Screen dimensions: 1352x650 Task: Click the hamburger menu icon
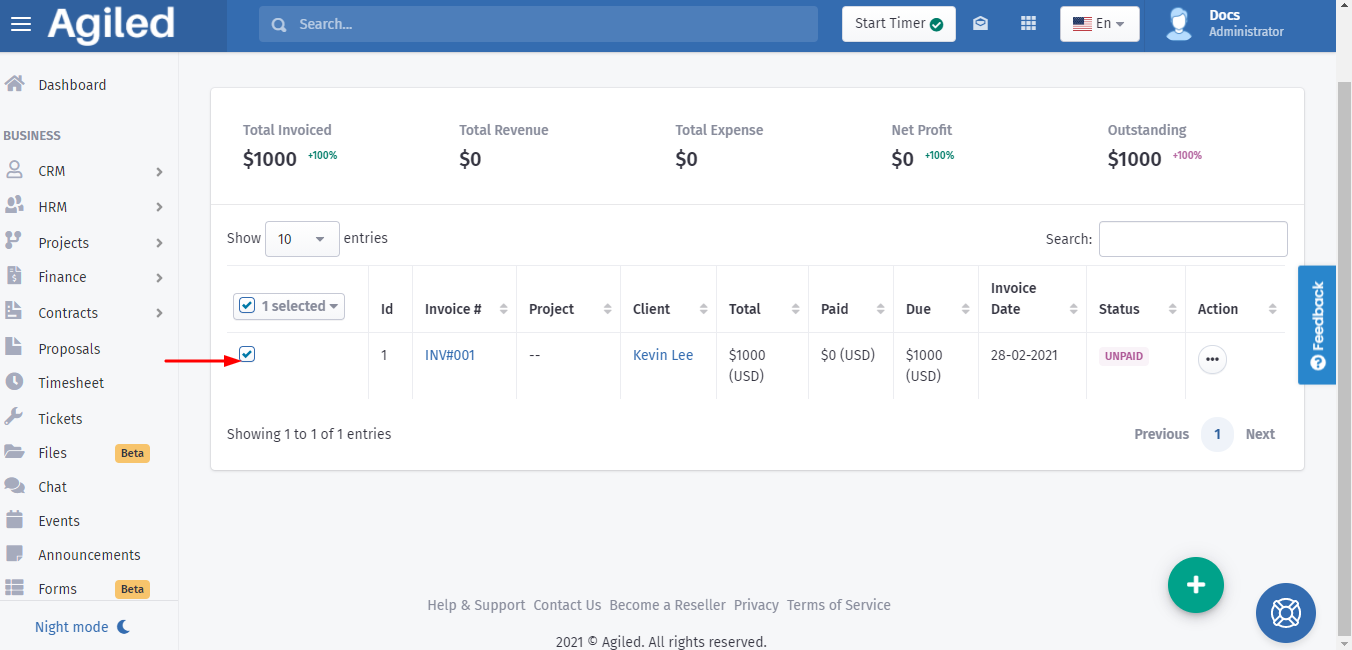tap(21, 24)
